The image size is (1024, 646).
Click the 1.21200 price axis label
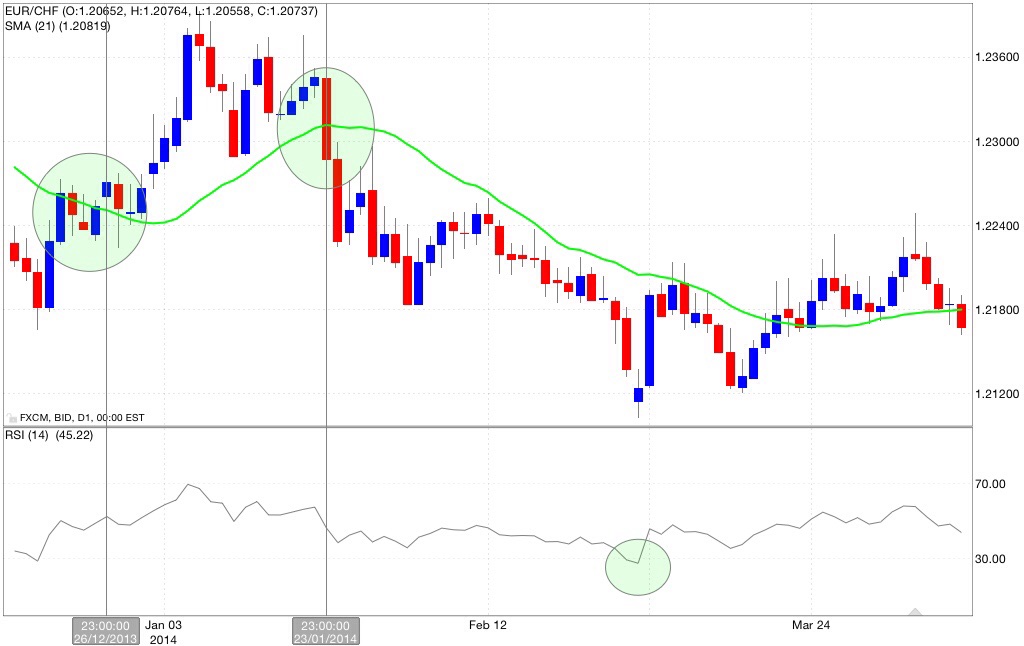pos(997,394)
